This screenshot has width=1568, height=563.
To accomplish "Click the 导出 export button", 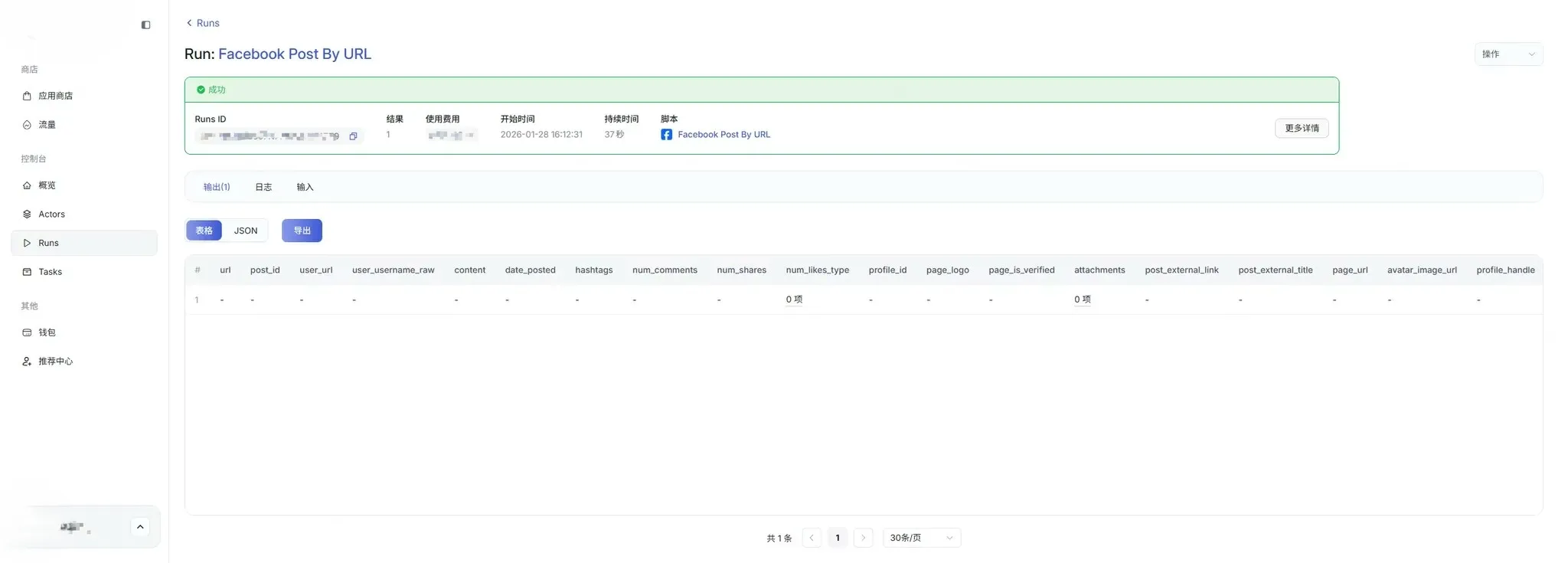I will point(302,231).
